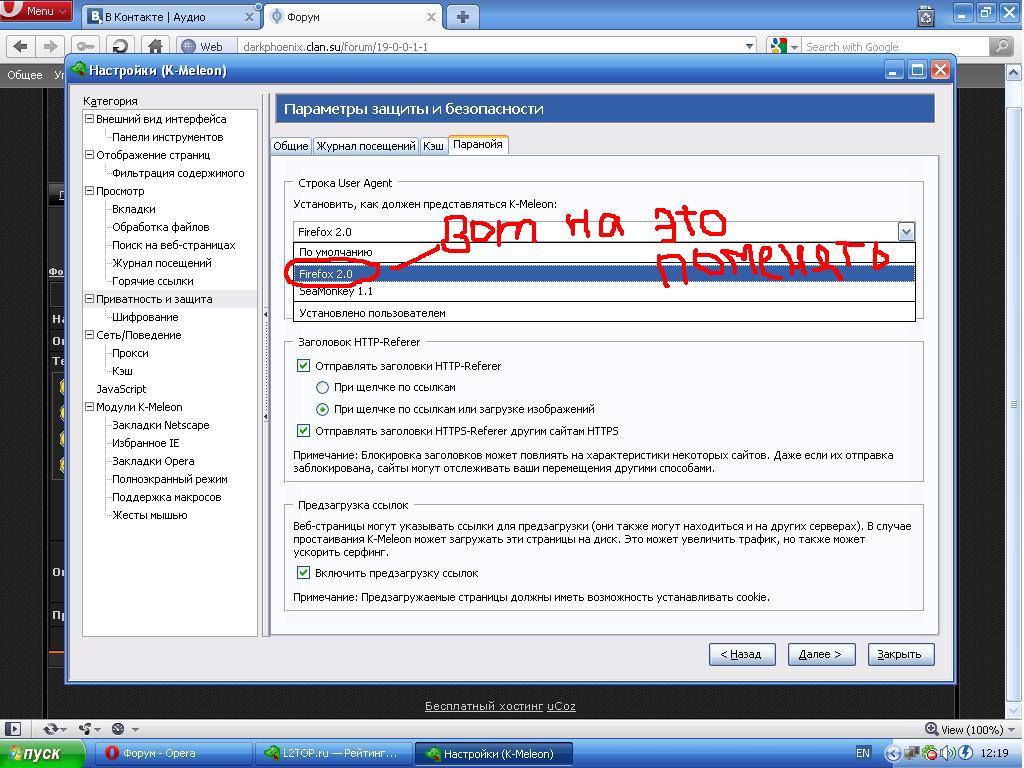Switch to L2TOP.ru taskbar window
Screen dimensions: 1024x768
334,754
